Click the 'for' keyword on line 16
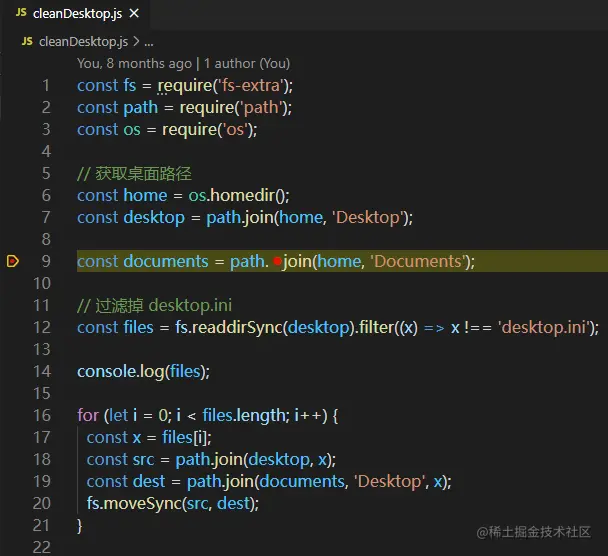Screen dimensions: 608x556 88,416
